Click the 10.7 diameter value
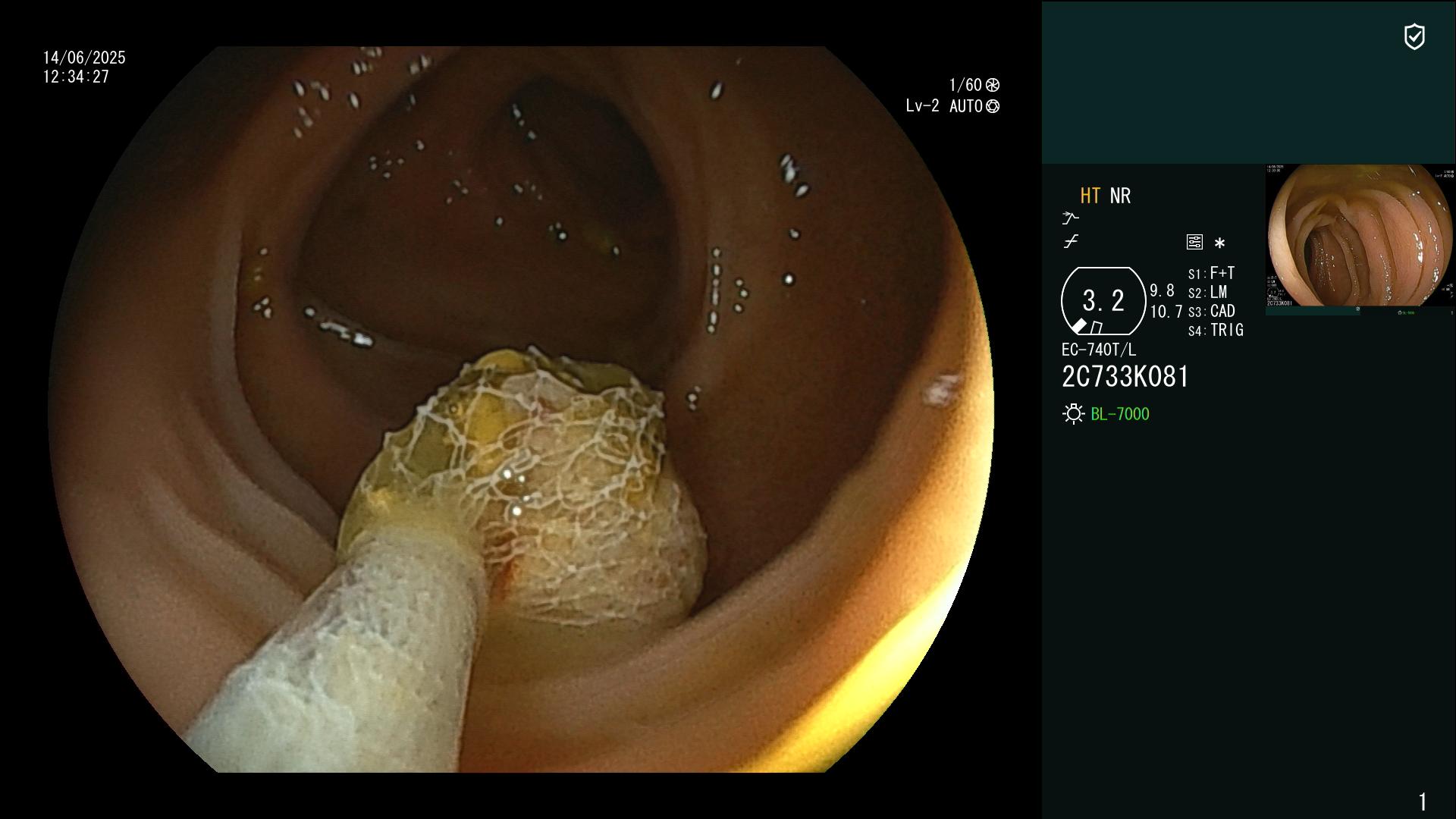 (x=1166, y=312)
